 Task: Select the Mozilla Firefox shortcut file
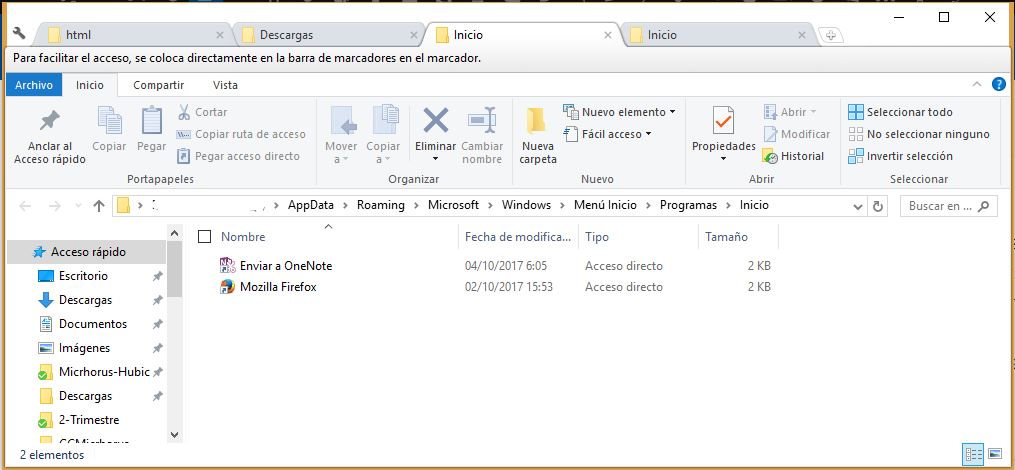tap(278, 287)
